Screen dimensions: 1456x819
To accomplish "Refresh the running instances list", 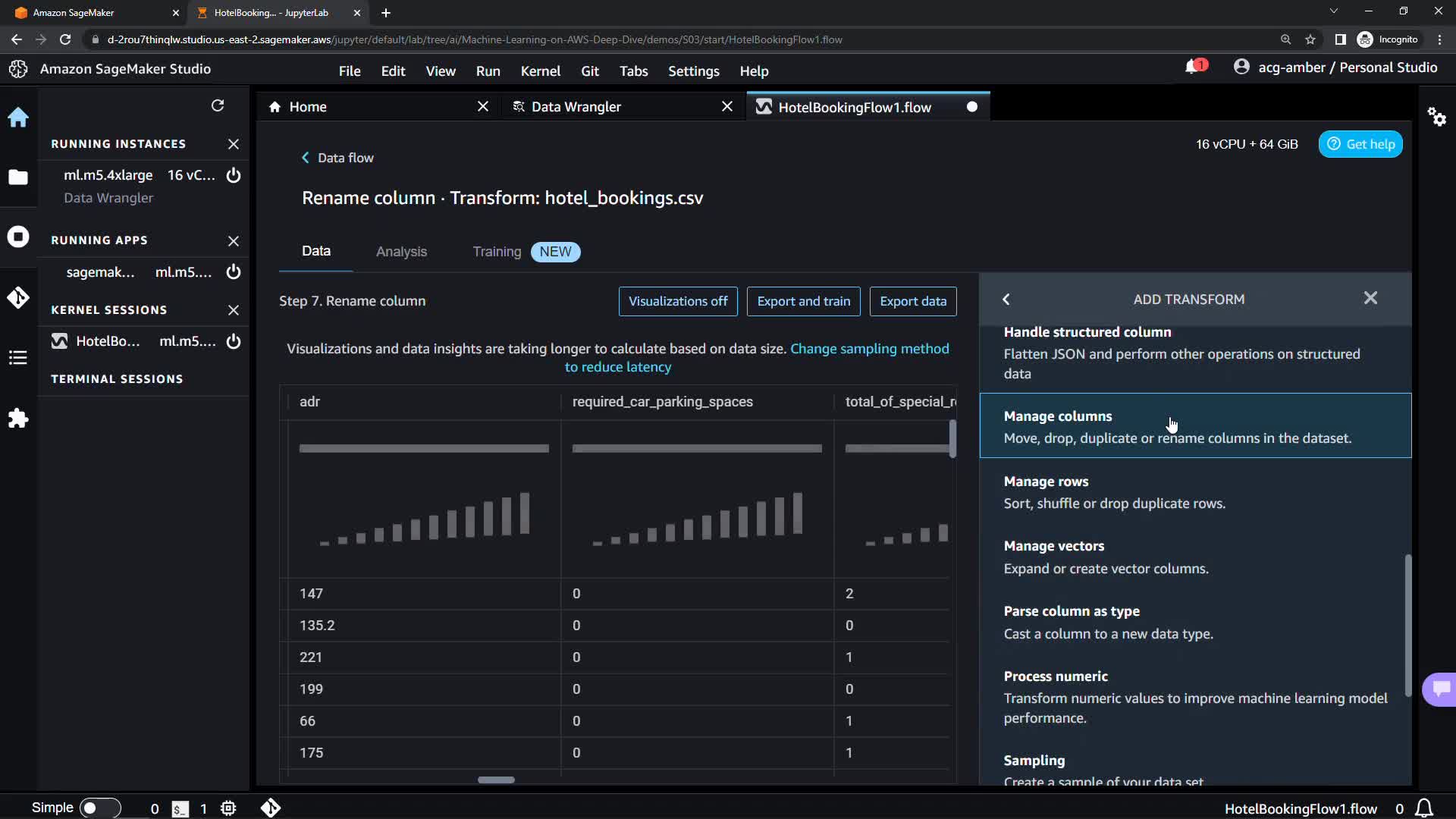I will coord(218,105).
